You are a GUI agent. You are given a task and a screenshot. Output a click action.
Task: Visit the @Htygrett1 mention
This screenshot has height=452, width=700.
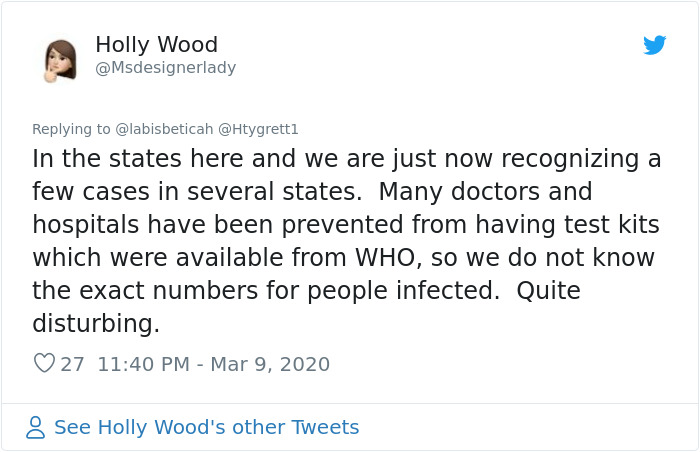click(x=258, y=129)
